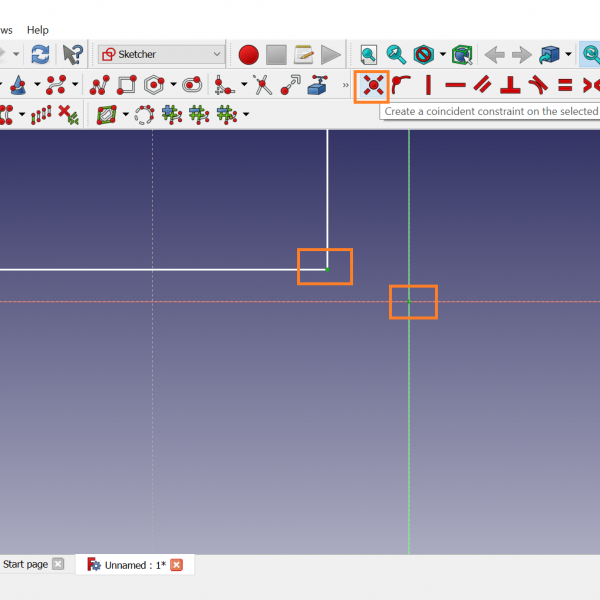Click the What's This help cursor
Image resolution: width=600 pixels, height=600 pixels.
(x=72, y=54)
